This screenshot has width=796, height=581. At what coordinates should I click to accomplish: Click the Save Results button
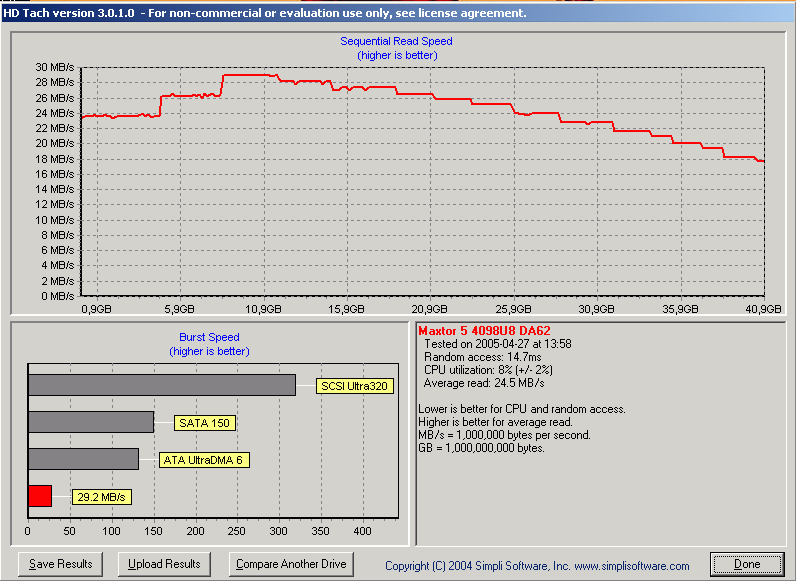[61, 564]
